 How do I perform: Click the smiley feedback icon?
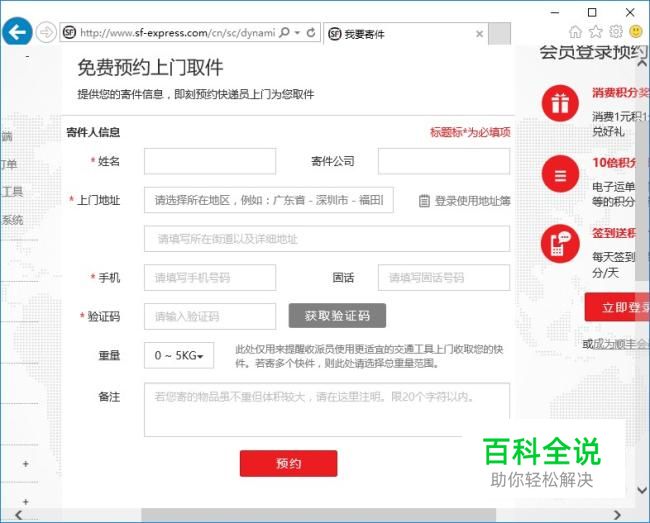(636, 31)
